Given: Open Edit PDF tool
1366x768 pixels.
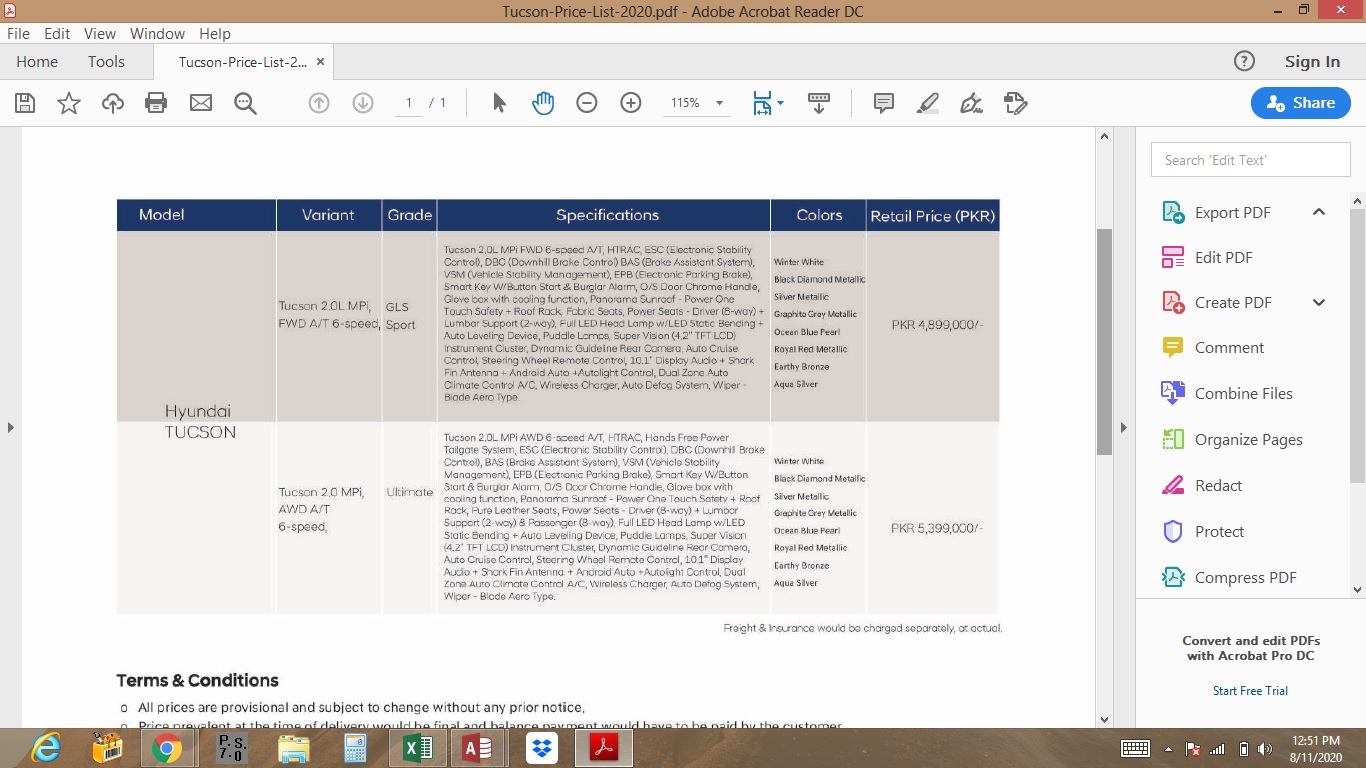Looking at the screenshot, I should pyautogui.click(x=1223, y=257).
